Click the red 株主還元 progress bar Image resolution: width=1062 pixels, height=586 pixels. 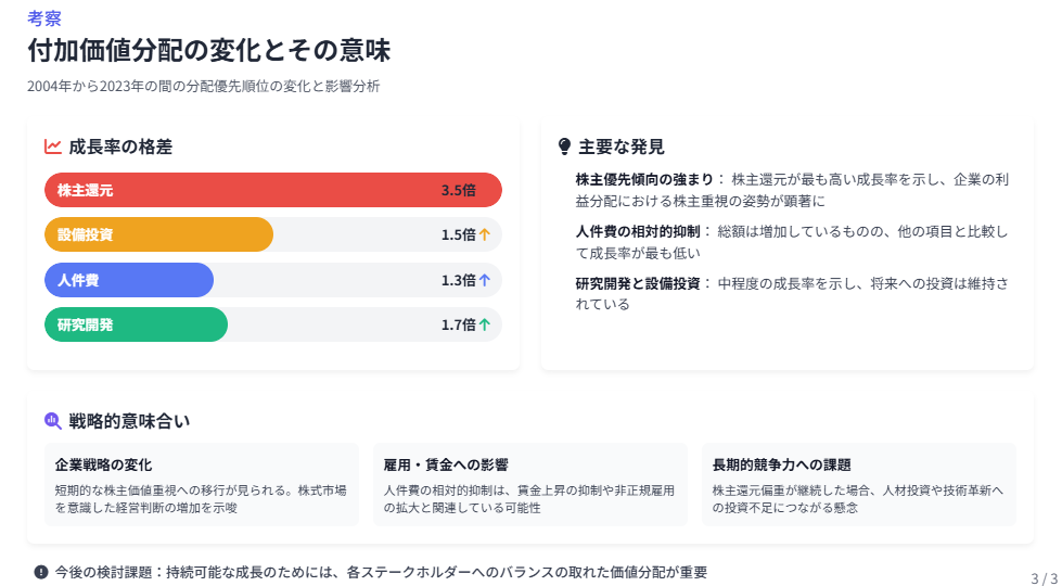point(273,190)
